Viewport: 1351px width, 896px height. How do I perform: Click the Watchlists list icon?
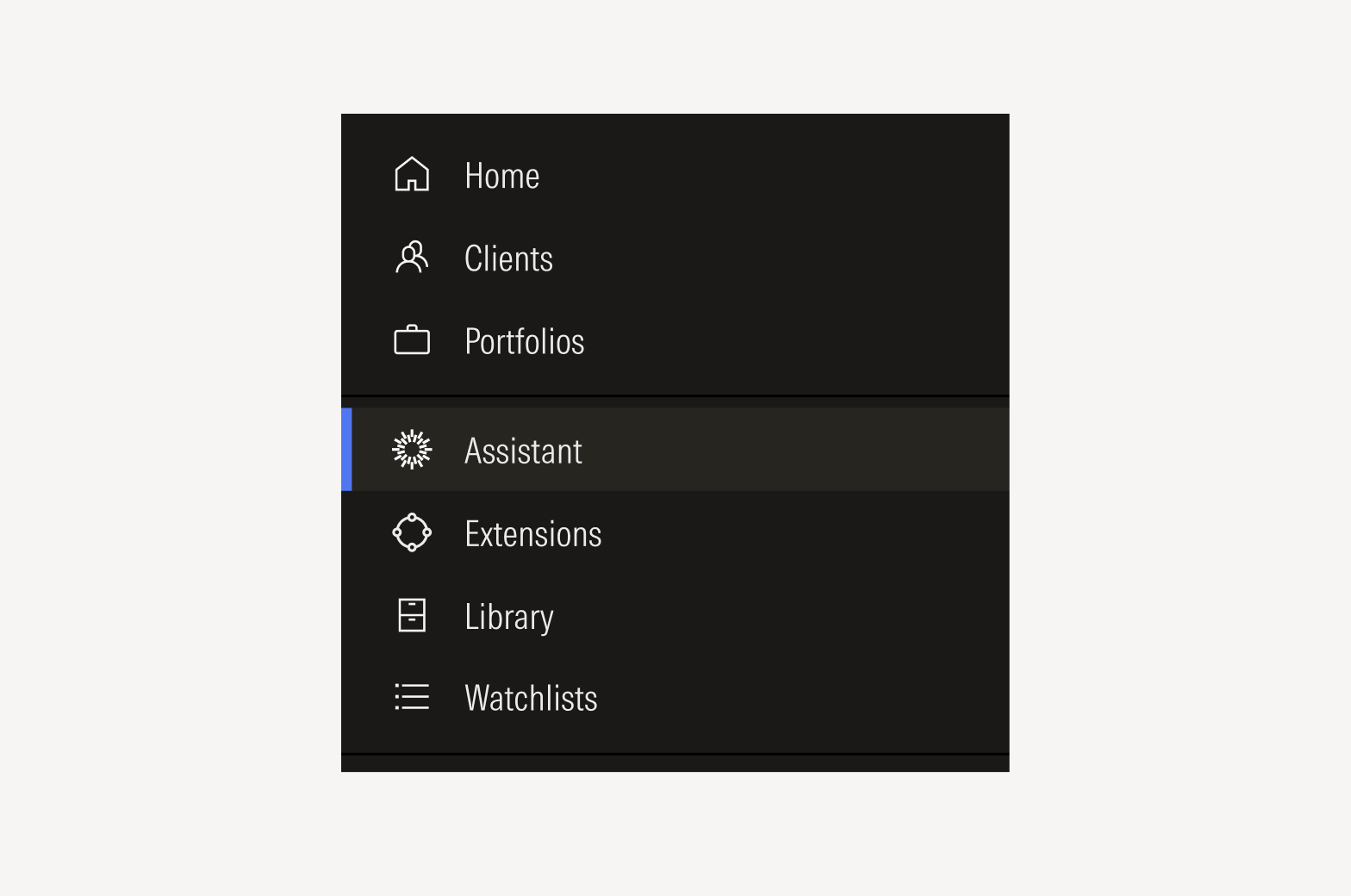(x=412, y=698)
